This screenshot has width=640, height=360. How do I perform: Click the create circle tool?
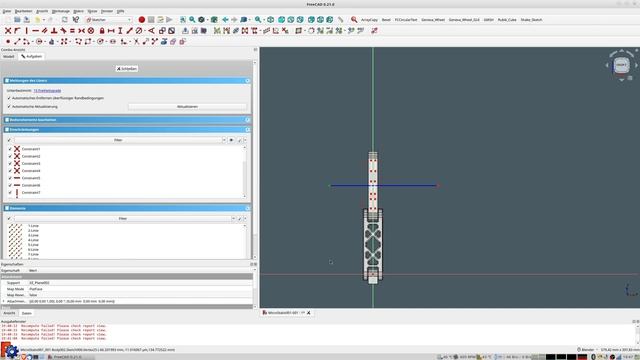point(39,41)
